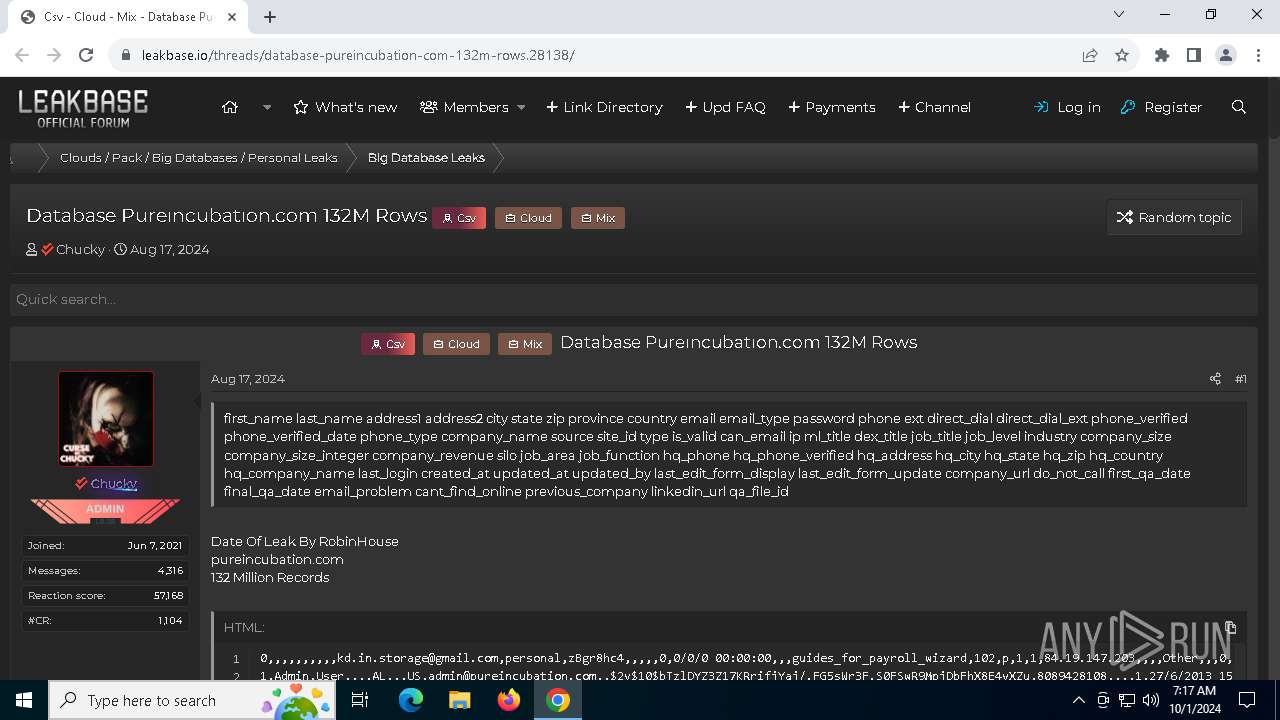Image resolution: width=1280 pixels, height=720 pixels.
Task: Copy code block contents icon
Action: coord(1231,628)
